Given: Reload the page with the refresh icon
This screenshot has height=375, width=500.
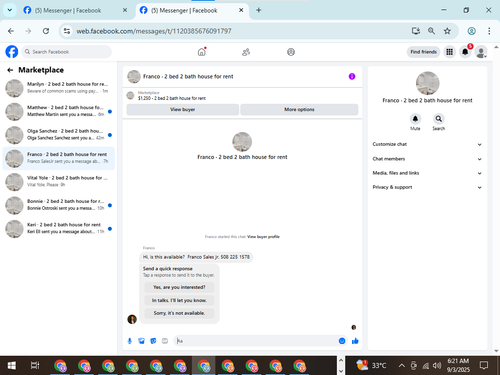Looking at the screenshot, I should [x=46, y=31].
